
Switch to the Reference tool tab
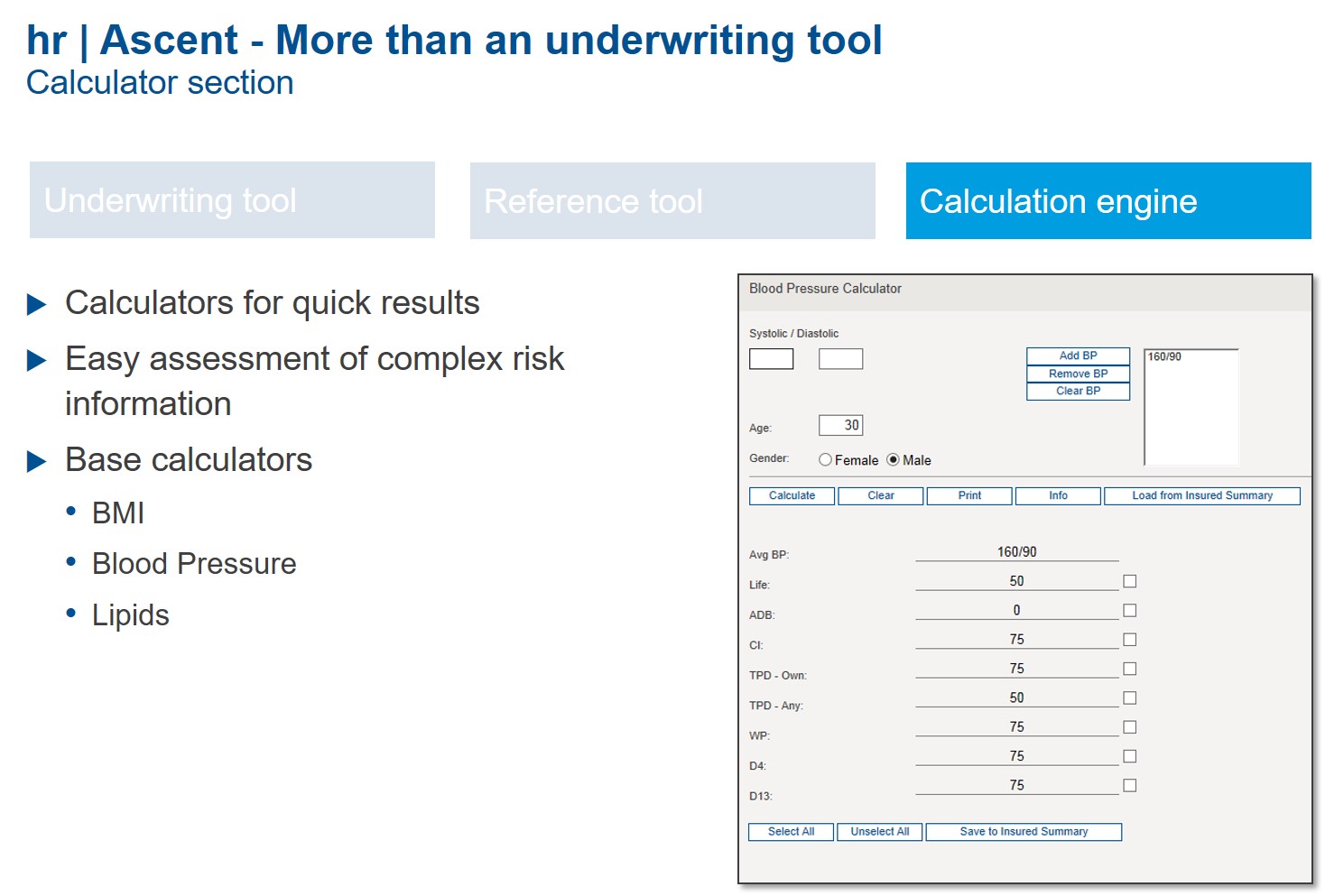pos(672,201)
